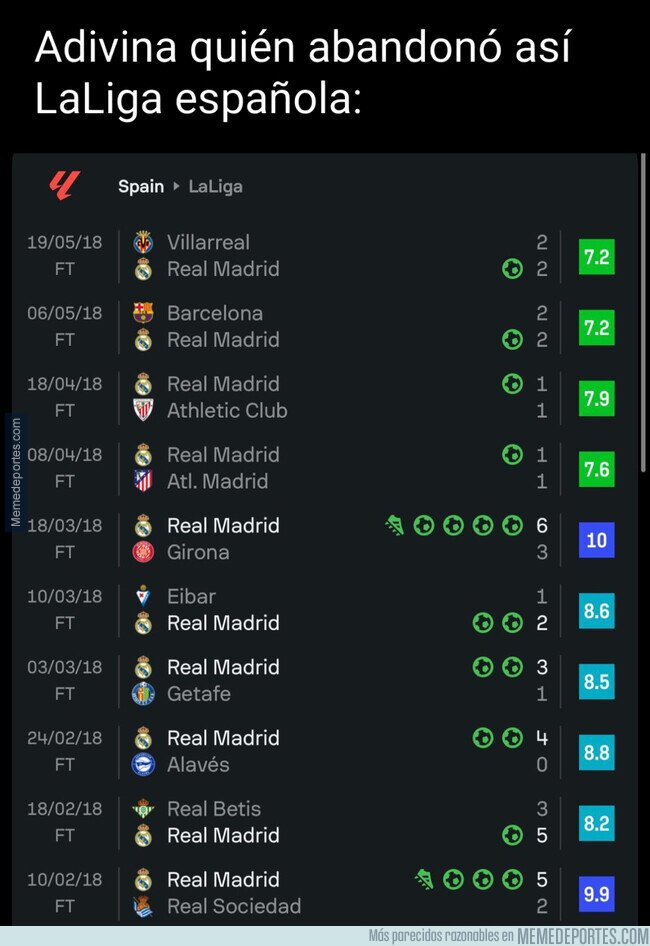This screenshot has height=946, width=650.
Task: Click the Alavés club crest
Action: (143, 765)
